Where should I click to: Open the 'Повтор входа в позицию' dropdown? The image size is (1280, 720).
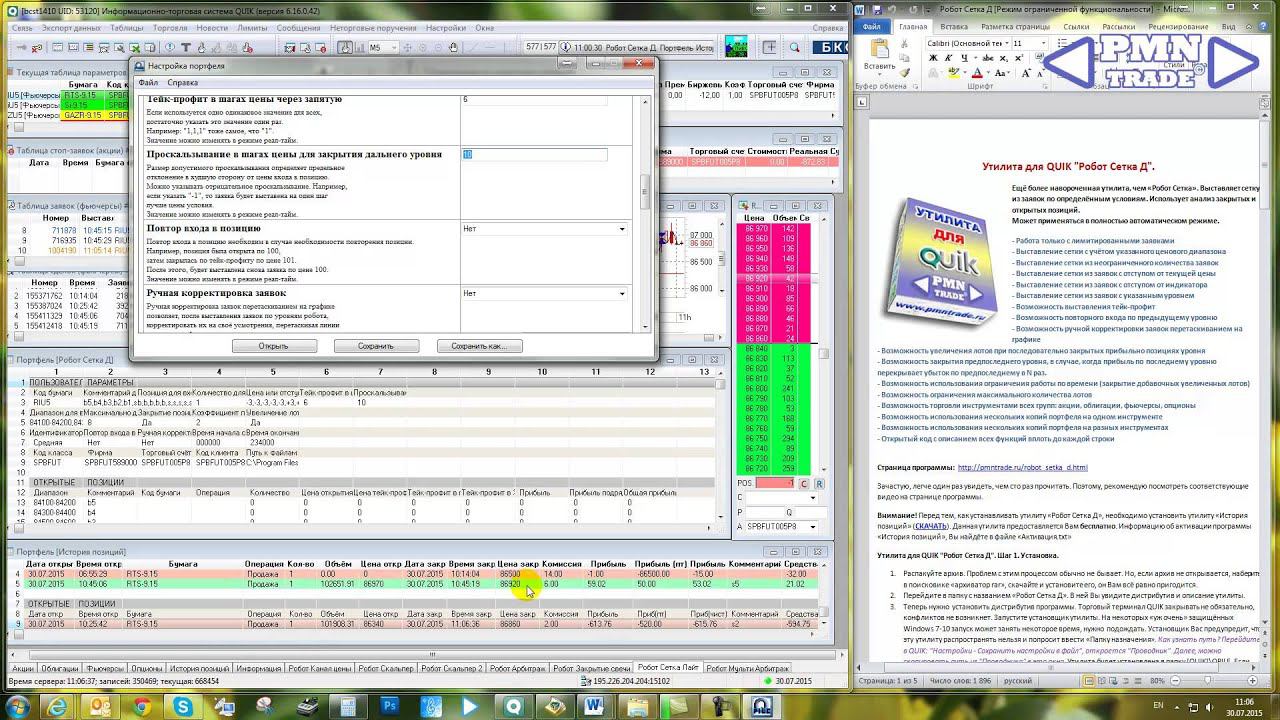(x=621, y=229)
